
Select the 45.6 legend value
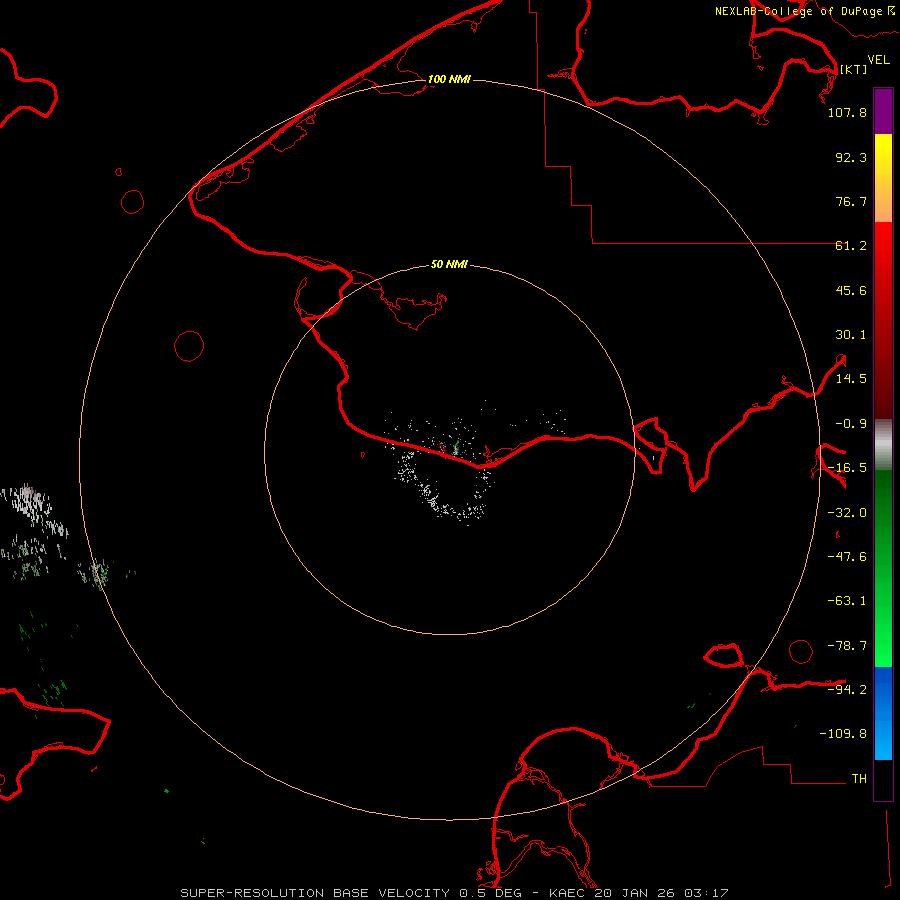pyautogui.click(x=851, y=291)
